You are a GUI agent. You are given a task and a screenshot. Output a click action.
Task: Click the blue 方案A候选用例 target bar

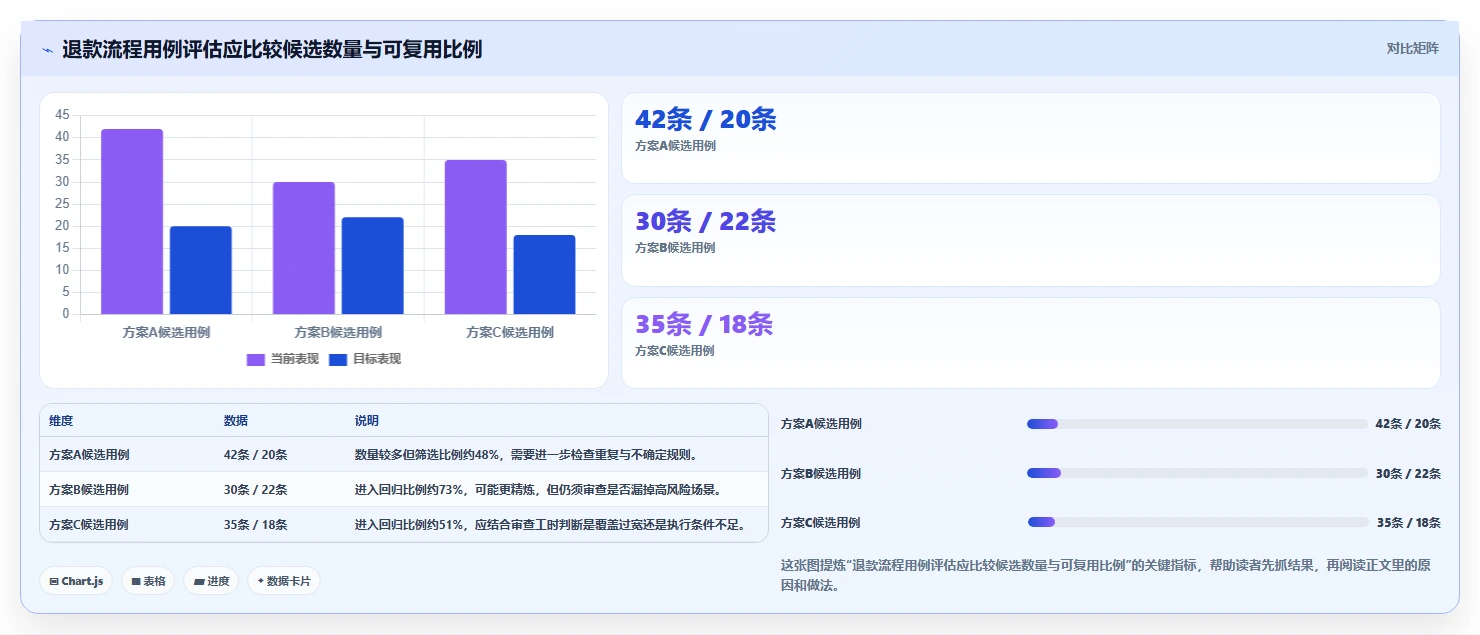coord(201,270)
